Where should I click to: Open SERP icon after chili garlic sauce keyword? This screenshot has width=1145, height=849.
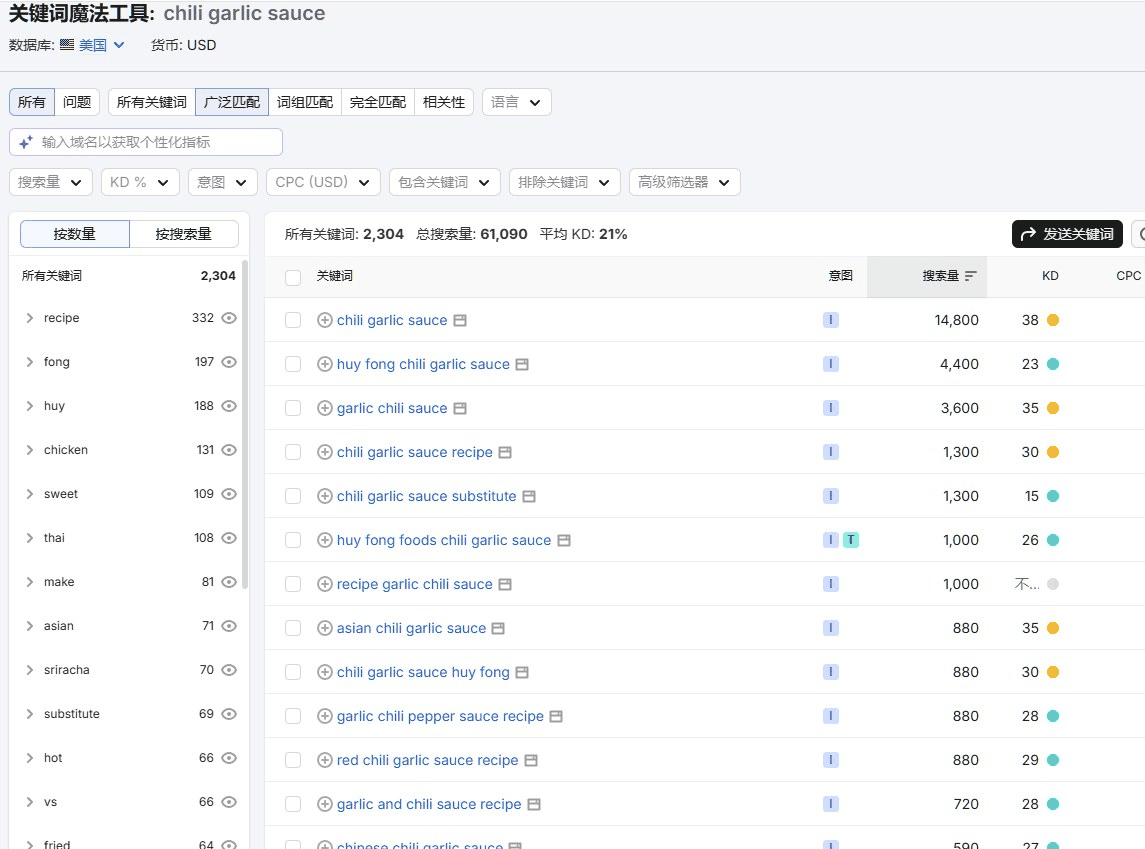(x=460, y=320)
